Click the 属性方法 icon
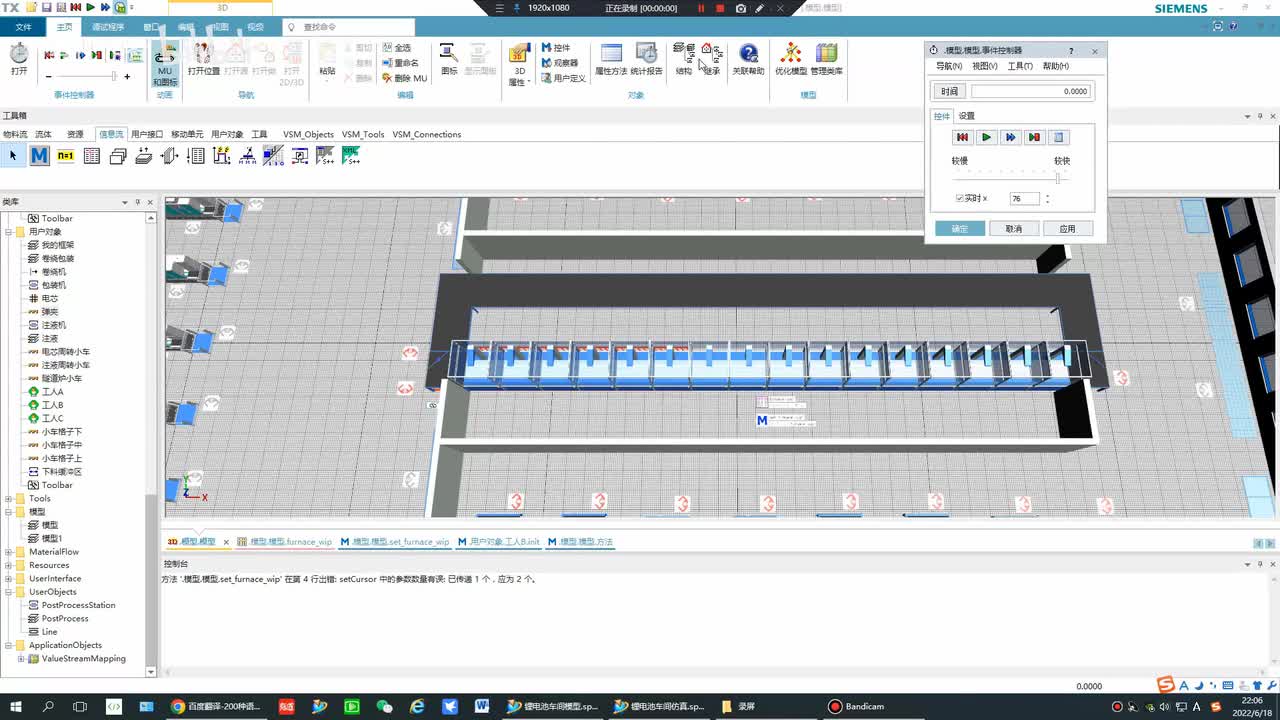This screenshot has width=1280, height=720. tap(611, 60)
